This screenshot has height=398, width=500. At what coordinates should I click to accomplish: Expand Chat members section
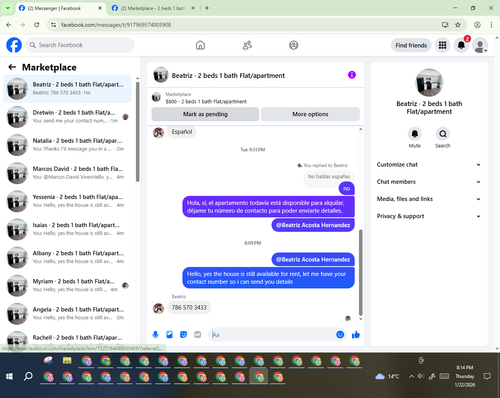point(429,182)
